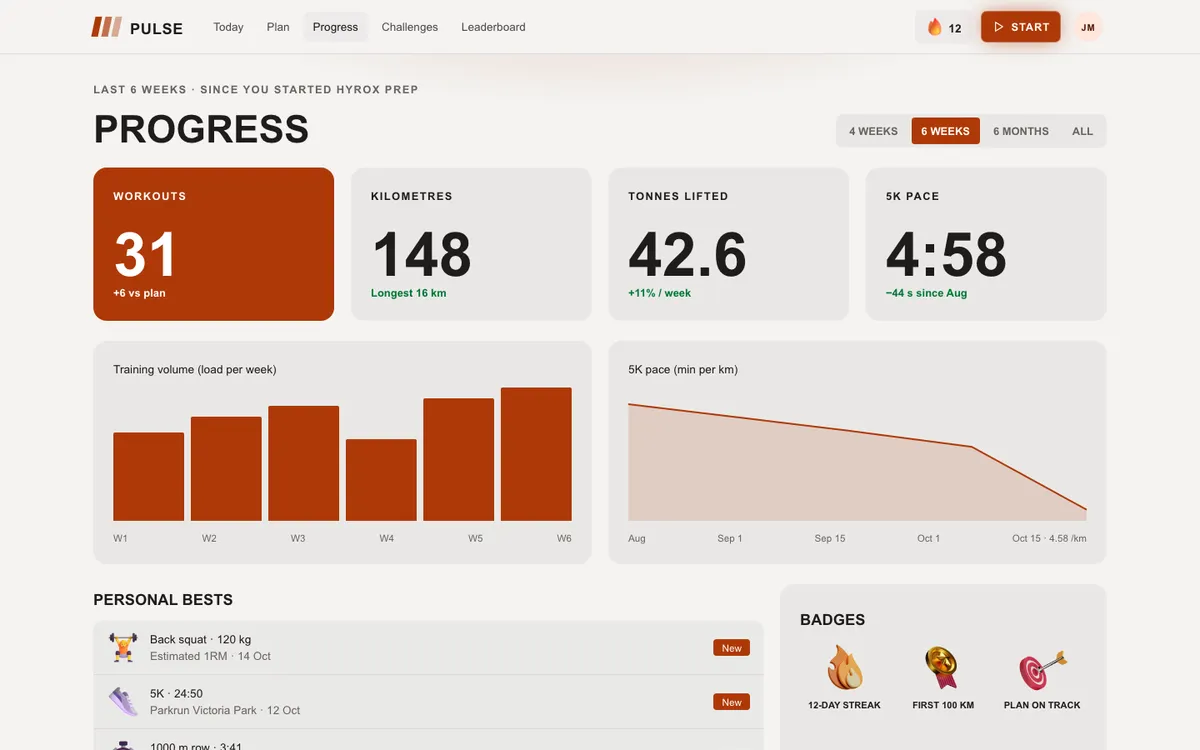
Task: Click 'Parkrun Victoria Park · 12 Oct' text
Action: 225,710
